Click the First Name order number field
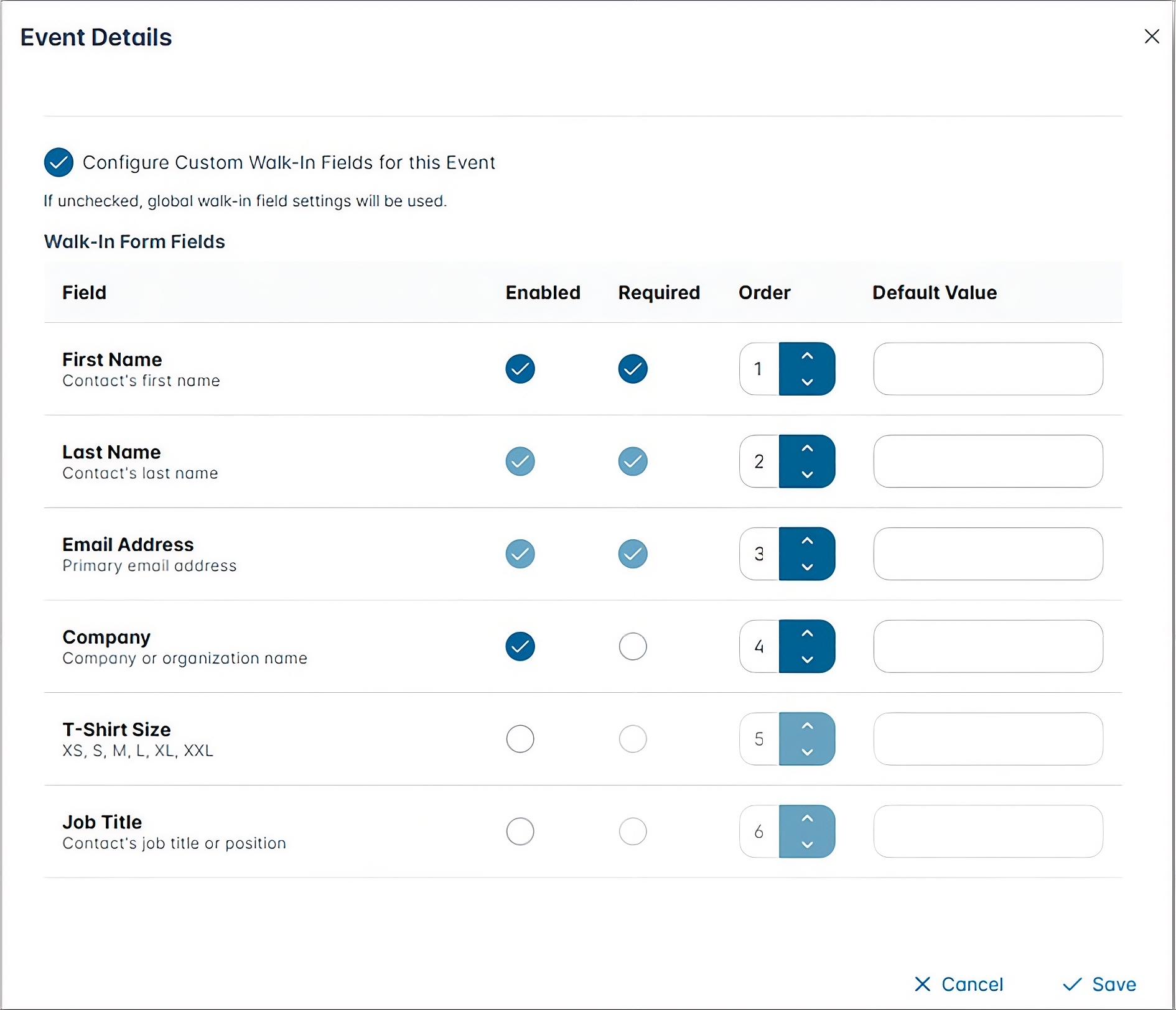The width and height of the screenshot is (1176, 1010). point(759,369)
